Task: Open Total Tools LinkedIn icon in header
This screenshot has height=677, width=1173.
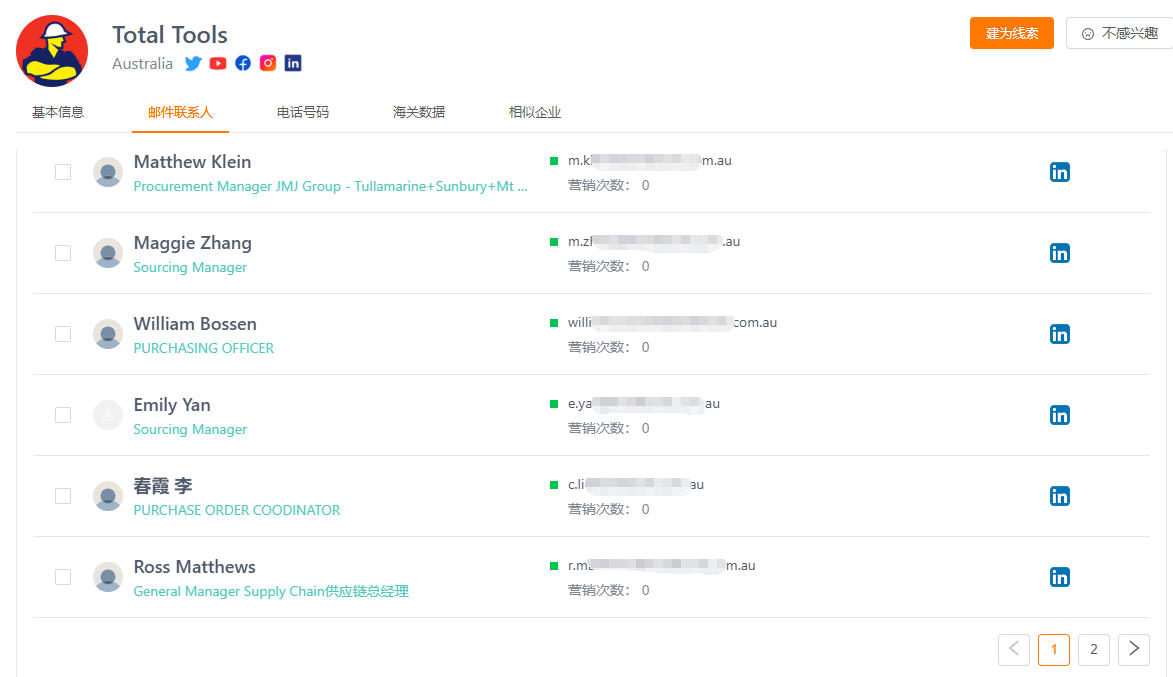Action: coord(293,63)
